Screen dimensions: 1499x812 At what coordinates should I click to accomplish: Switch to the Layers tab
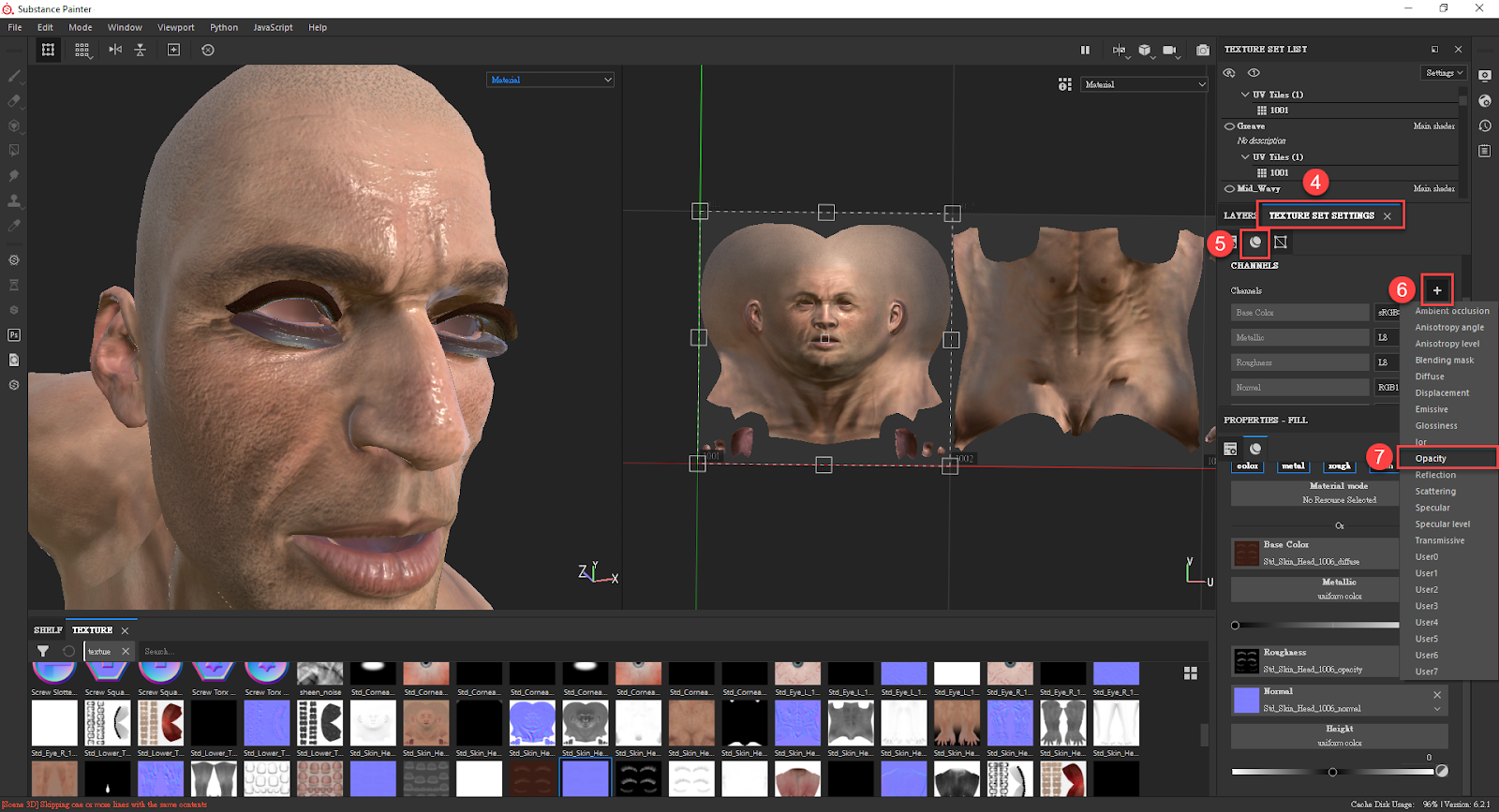(x=1239, y=215)
